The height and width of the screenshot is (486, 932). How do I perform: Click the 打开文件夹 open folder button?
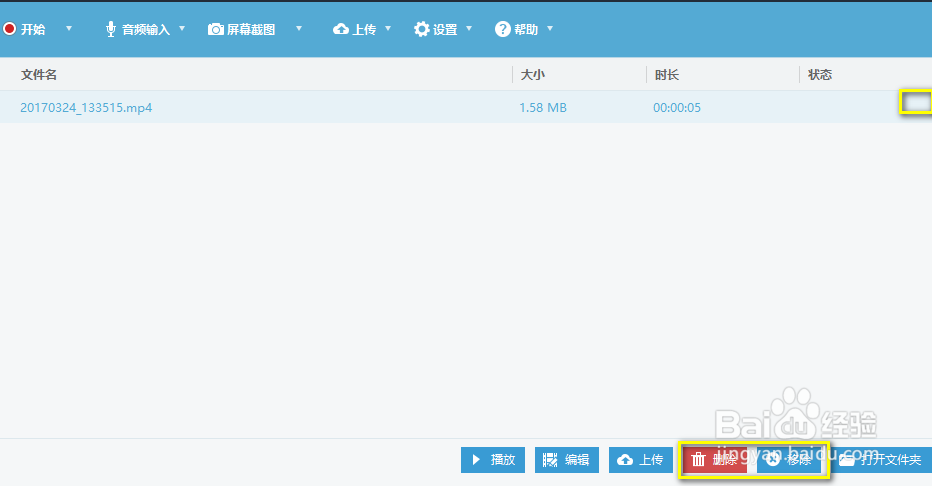point(882,460)
